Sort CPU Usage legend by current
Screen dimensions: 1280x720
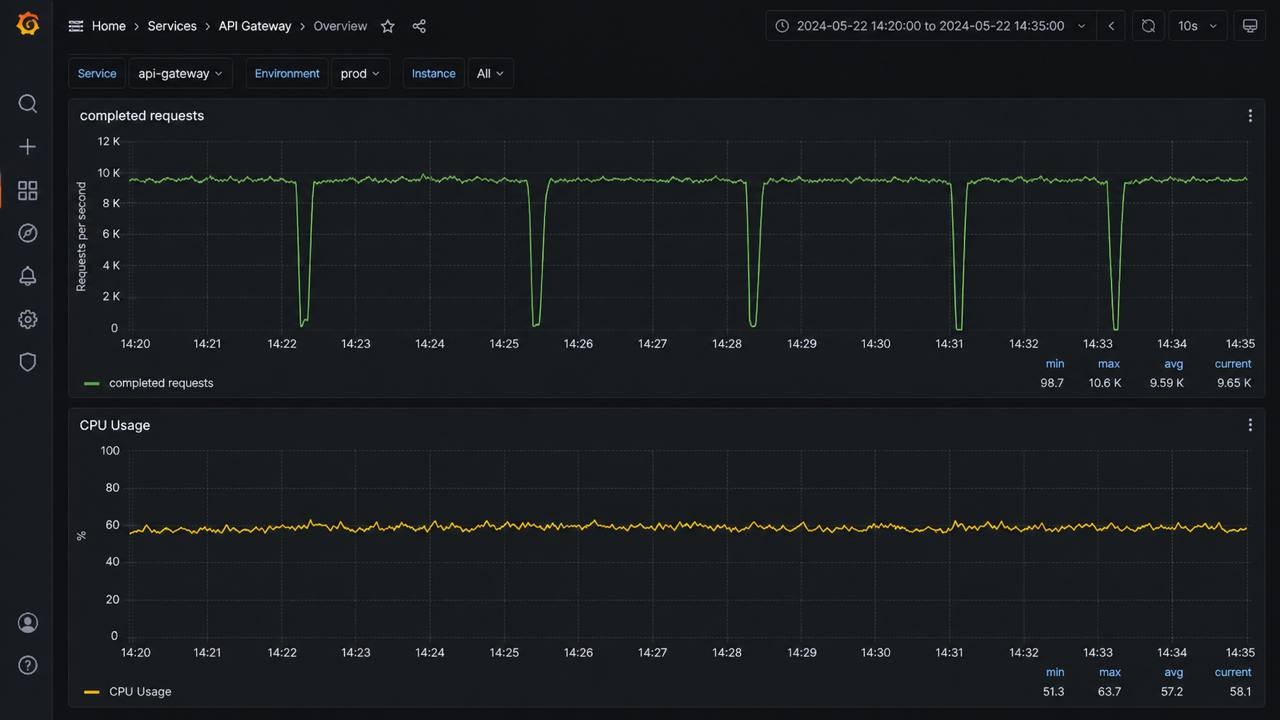1233,673
